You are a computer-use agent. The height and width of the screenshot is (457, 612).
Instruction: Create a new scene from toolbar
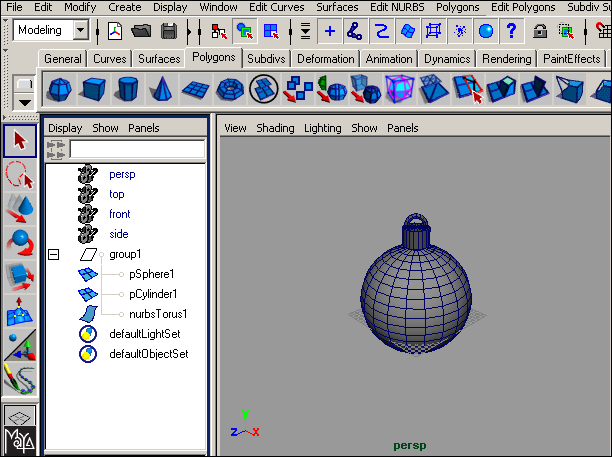coord(115,31)
